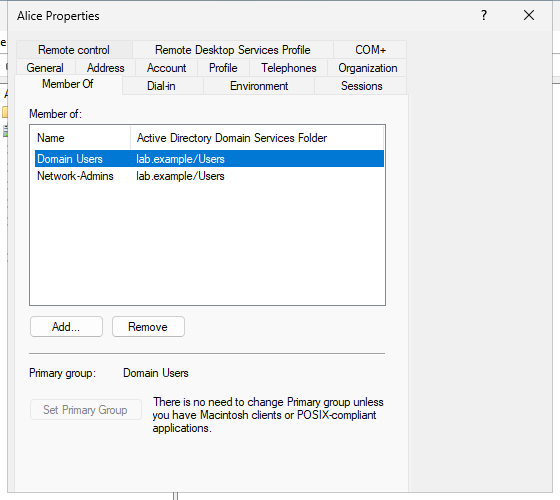Open the COM+ tab

click(370, 50)
